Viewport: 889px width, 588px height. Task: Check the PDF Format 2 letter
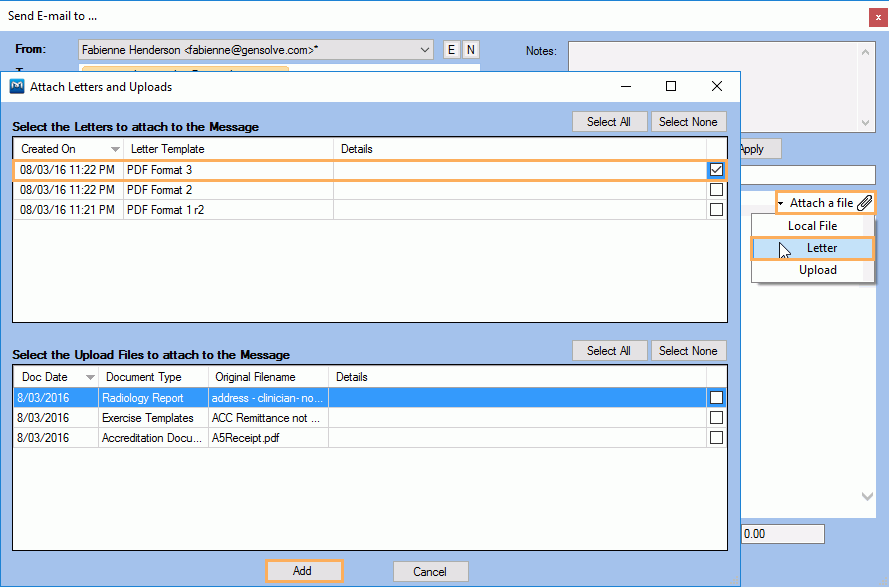716,189
